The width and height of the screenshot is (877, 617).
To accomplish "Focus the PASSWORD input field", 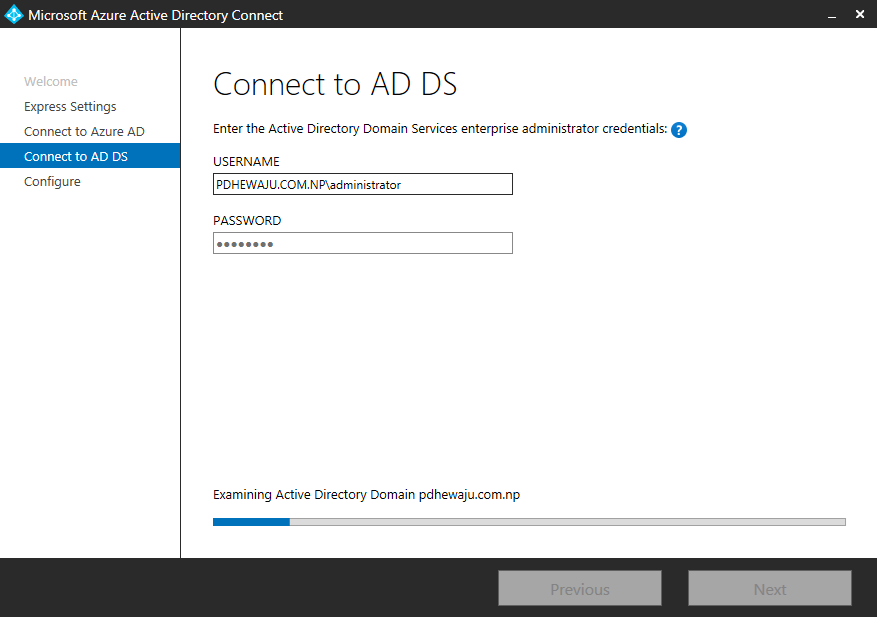I will click(x=362, y=243).
